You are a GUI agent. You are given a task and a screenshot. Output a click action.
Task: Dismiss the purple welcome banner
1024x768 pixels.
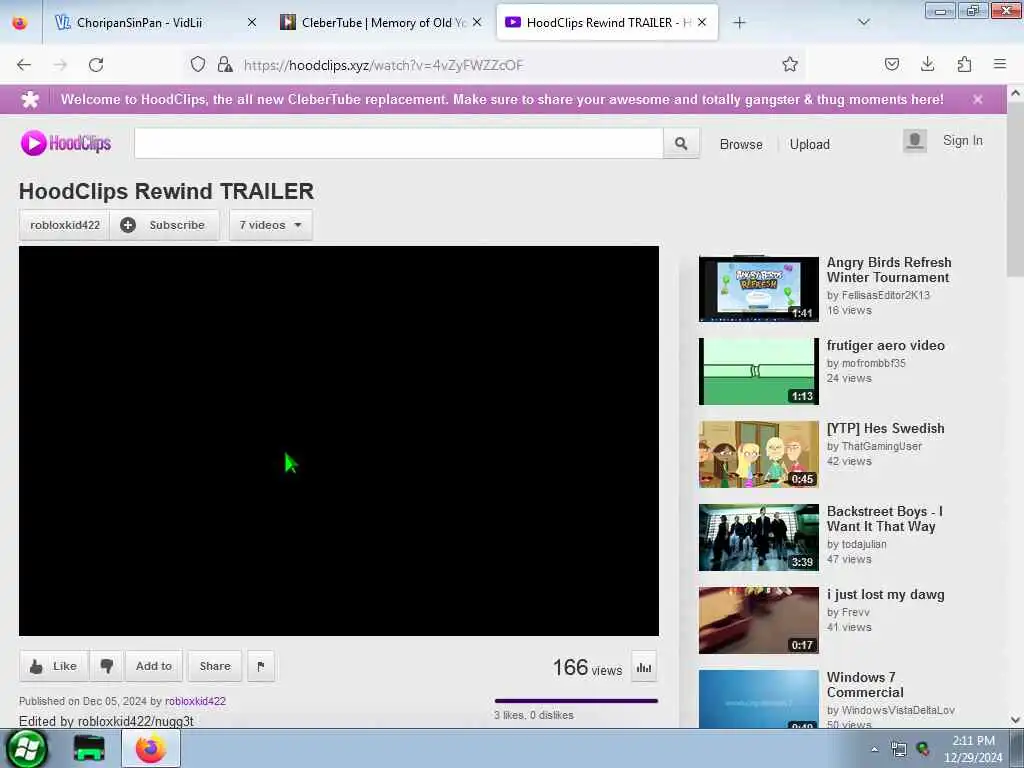[978, 99]
